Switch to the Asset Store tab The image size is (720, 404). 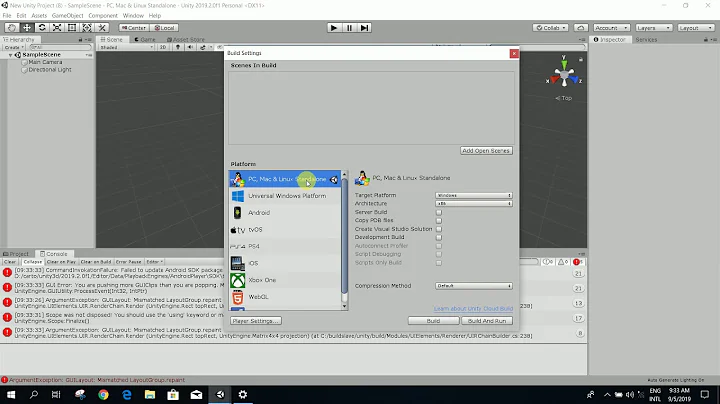186,39
